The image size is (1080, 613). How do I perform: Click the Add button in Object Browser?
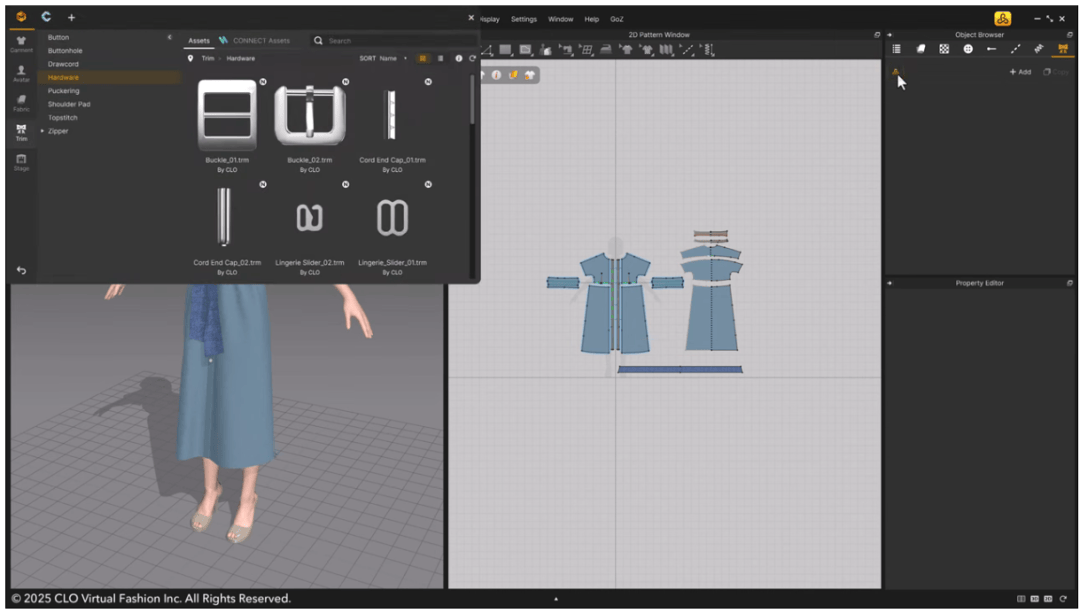tap(1020, 72)
